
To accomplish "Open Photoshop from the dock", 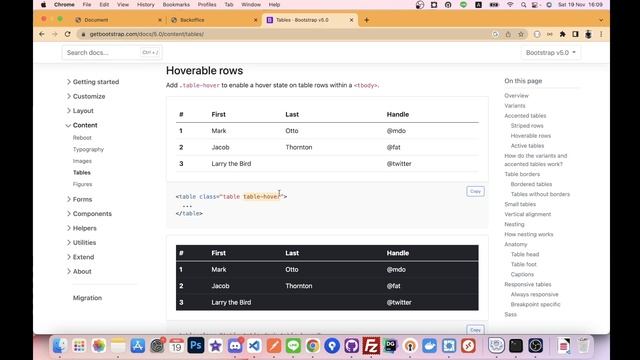I will pos(196,346).
